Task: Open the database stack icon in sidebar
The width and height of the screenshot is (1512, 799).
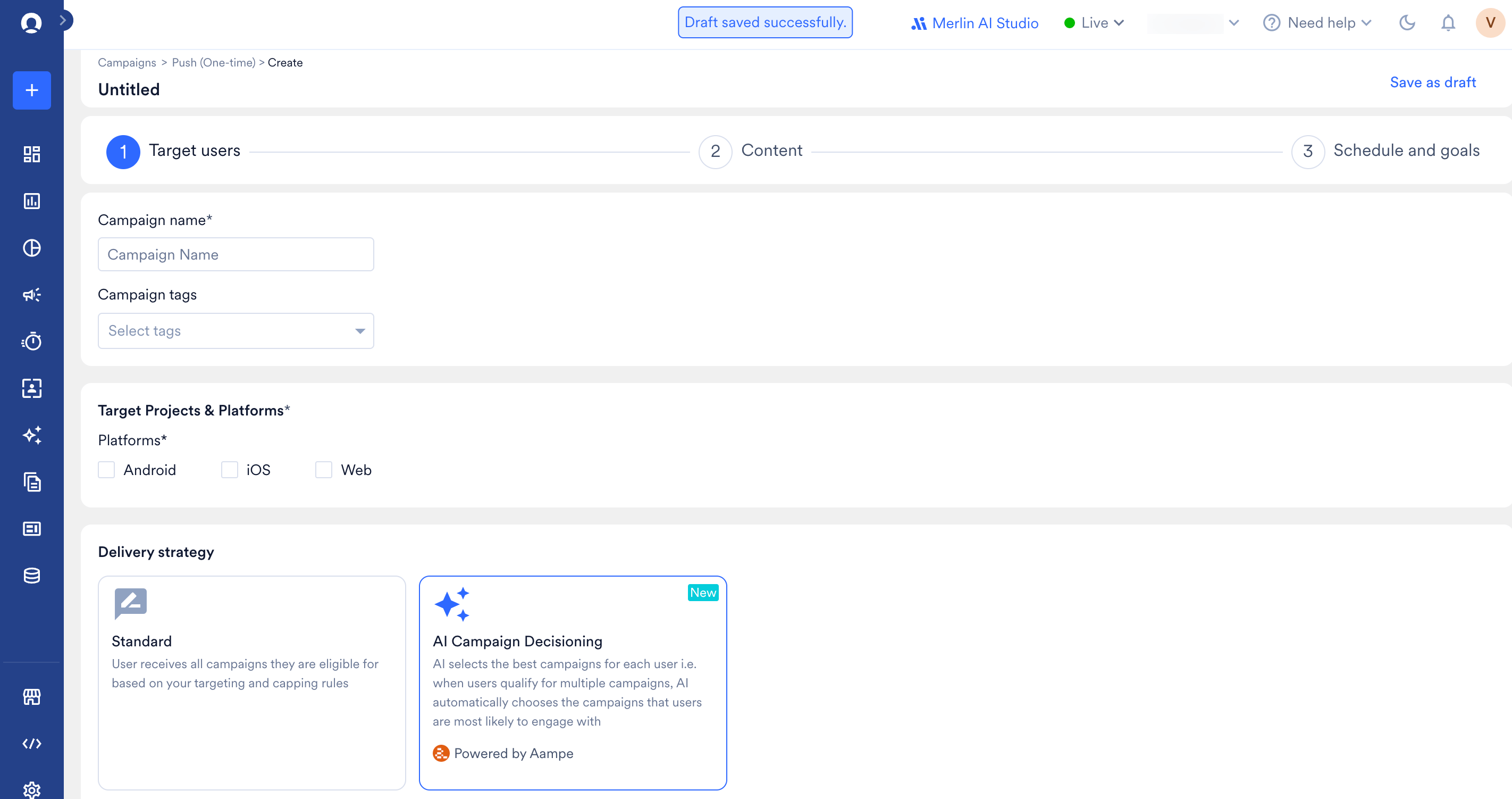Action: coord(32,576)
